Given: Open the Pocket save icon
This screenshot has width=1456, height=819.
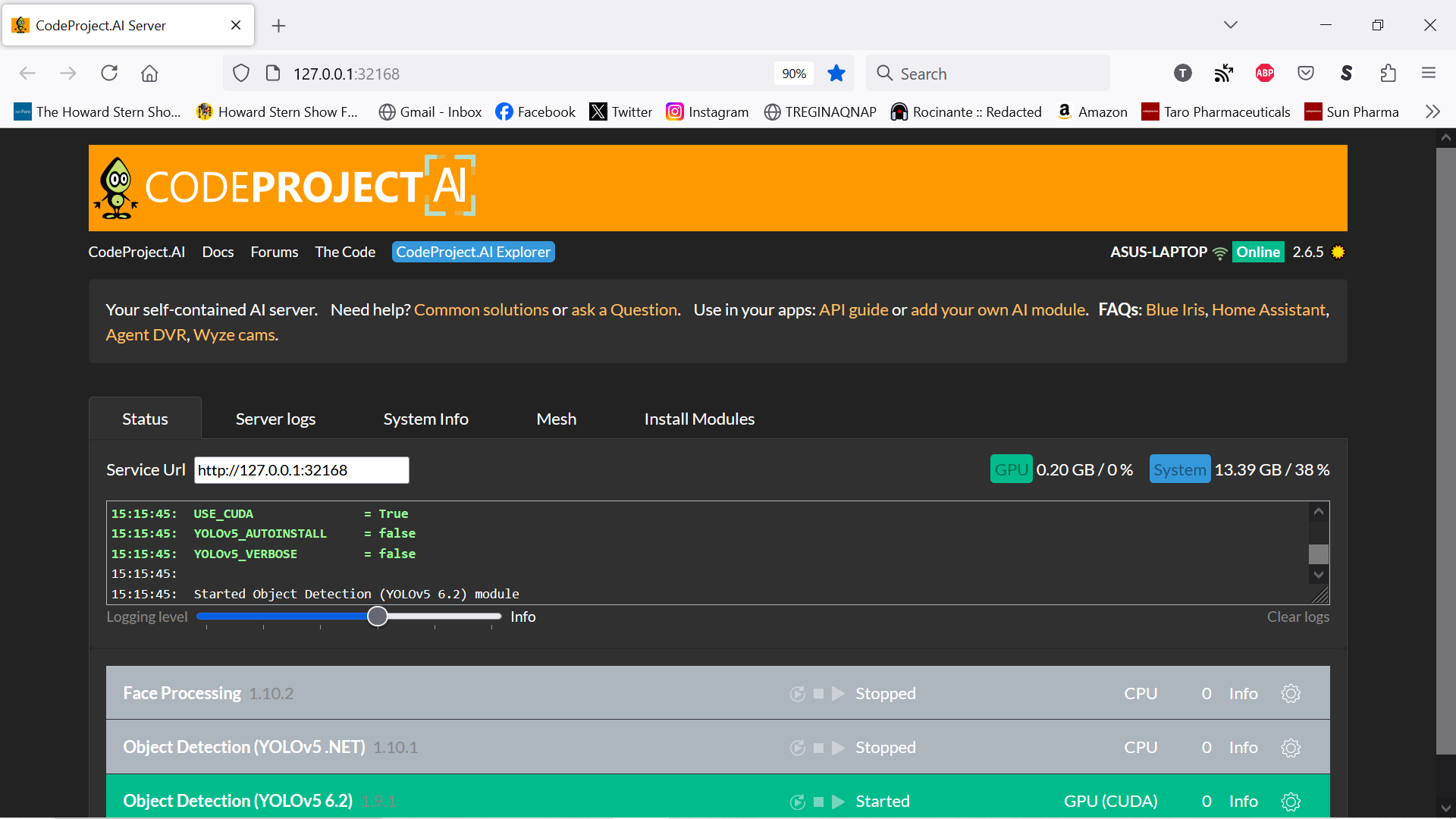Looking at the screenshot, I should click(x=1306, y=73).
